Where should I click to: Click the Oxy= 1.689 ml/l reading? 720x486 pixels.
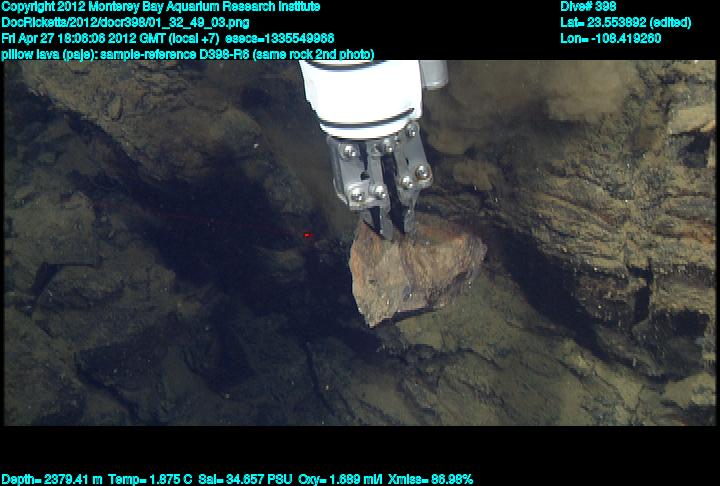tap(343, 479)
